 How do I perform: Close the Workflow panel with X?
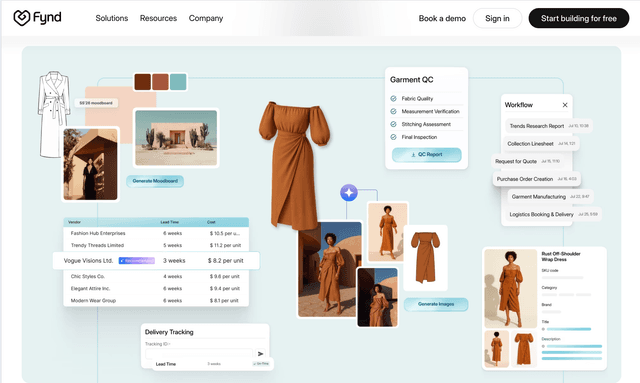point(565,105)
